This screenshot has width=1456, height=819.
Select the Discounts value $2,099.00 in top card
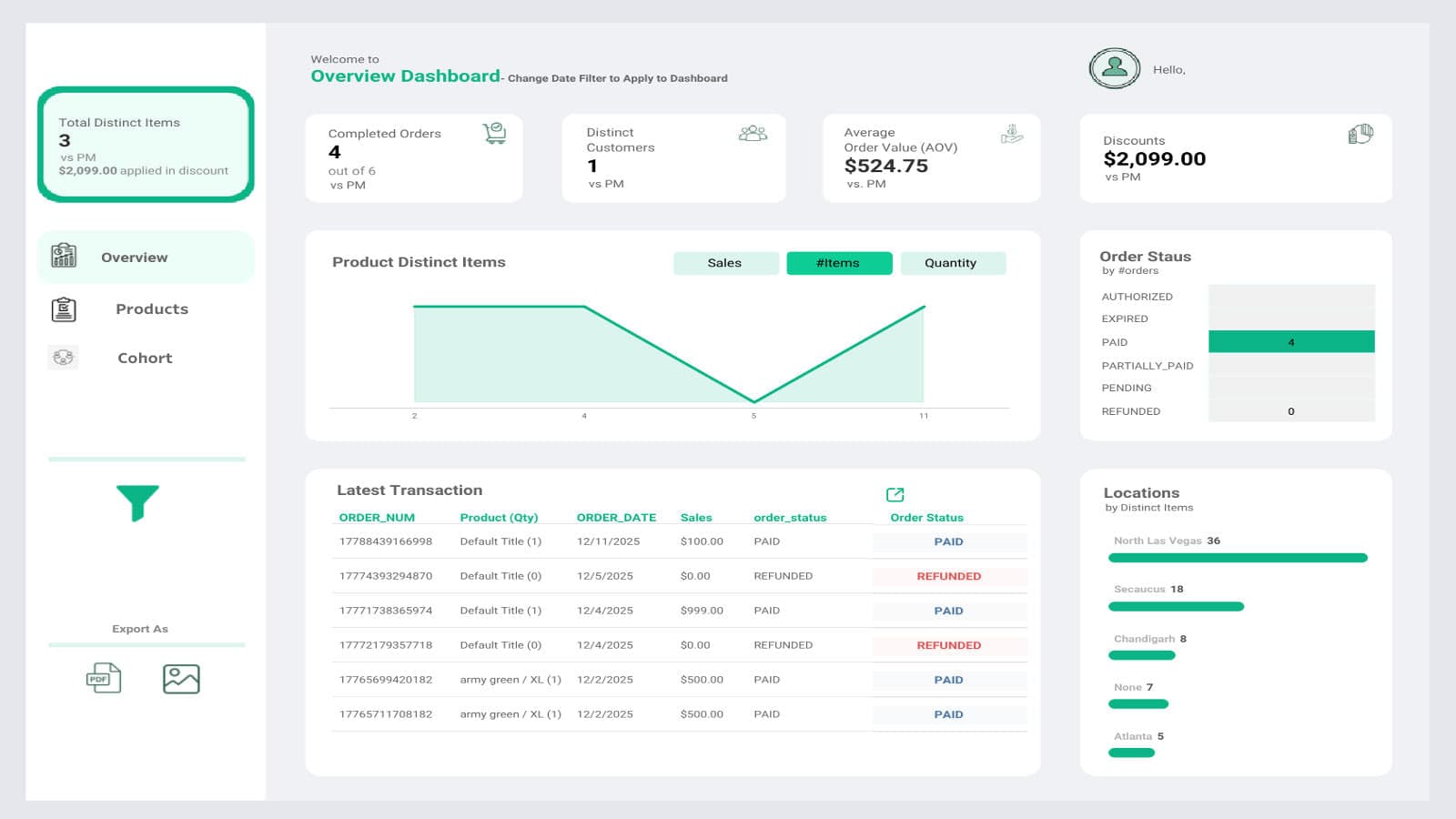click(x=1154, y=159)
